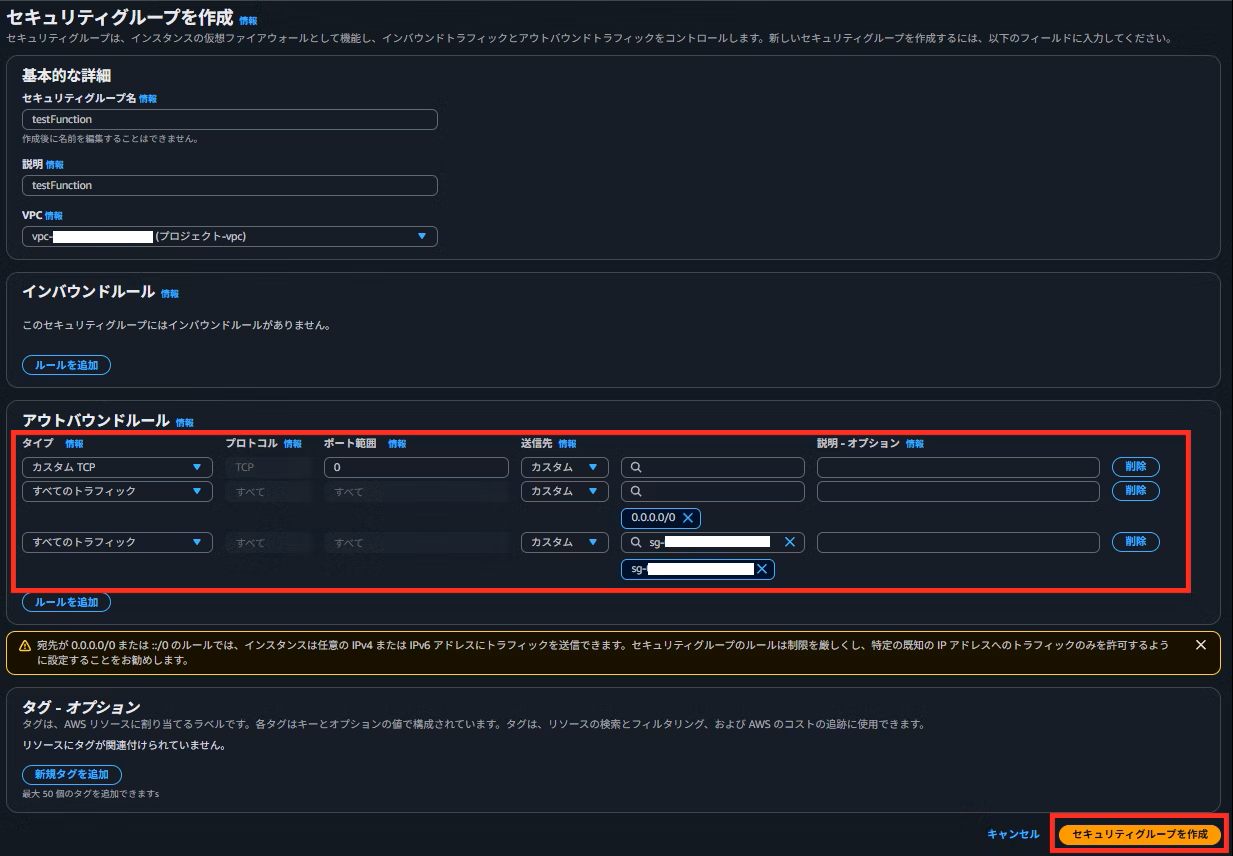Screen dimensions: 1233x856
Task: Clear the sg- destination search field
Action: coord(789,542)
